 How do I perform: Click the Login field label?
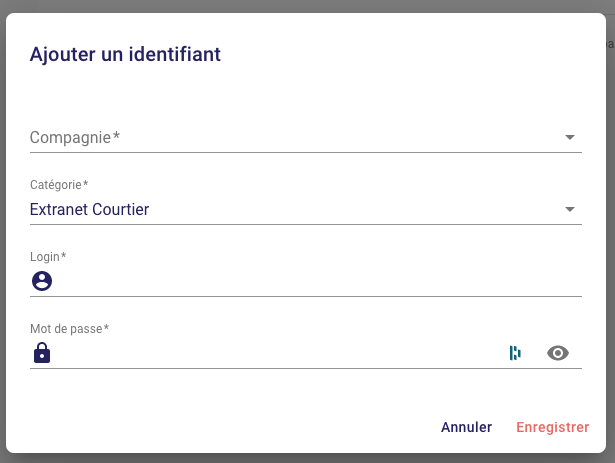(48, 257)
